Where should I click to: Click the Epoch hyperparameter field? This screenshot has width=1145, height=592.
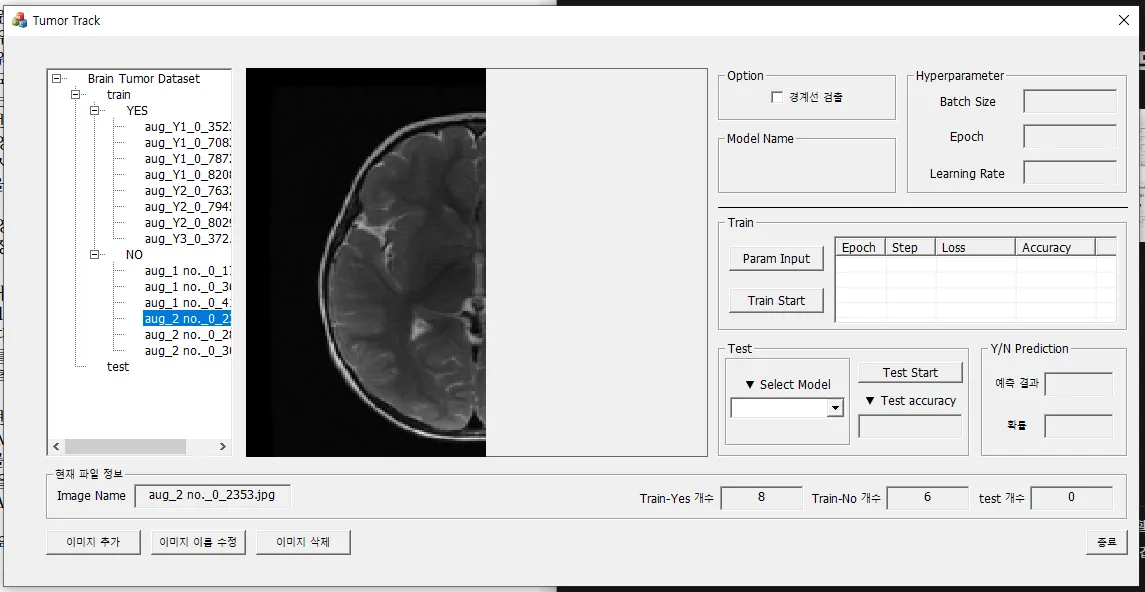(x=1070, y=137)
